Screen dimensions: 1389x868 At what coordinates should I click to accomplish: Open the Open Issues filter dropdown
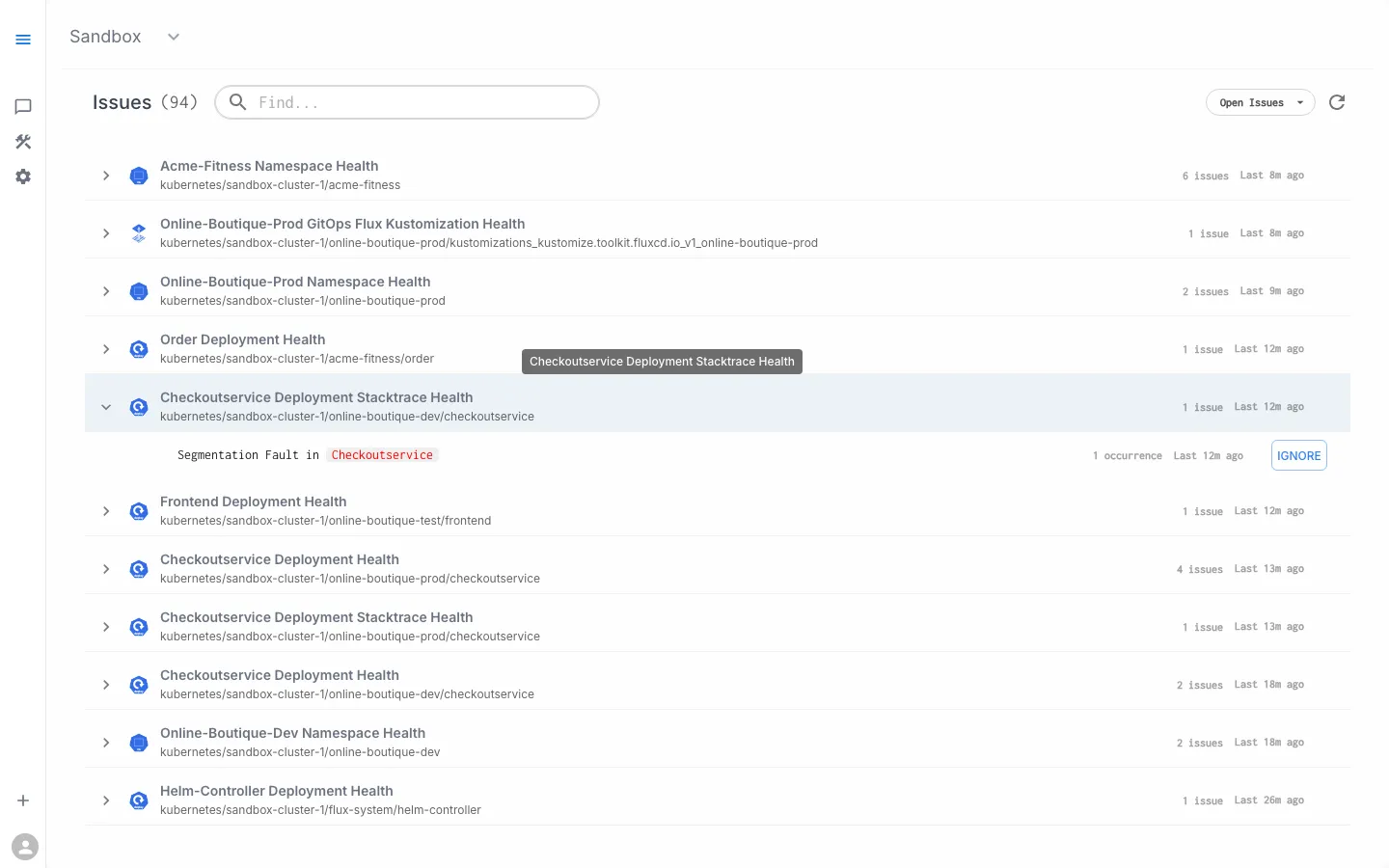coord(1260,101)
